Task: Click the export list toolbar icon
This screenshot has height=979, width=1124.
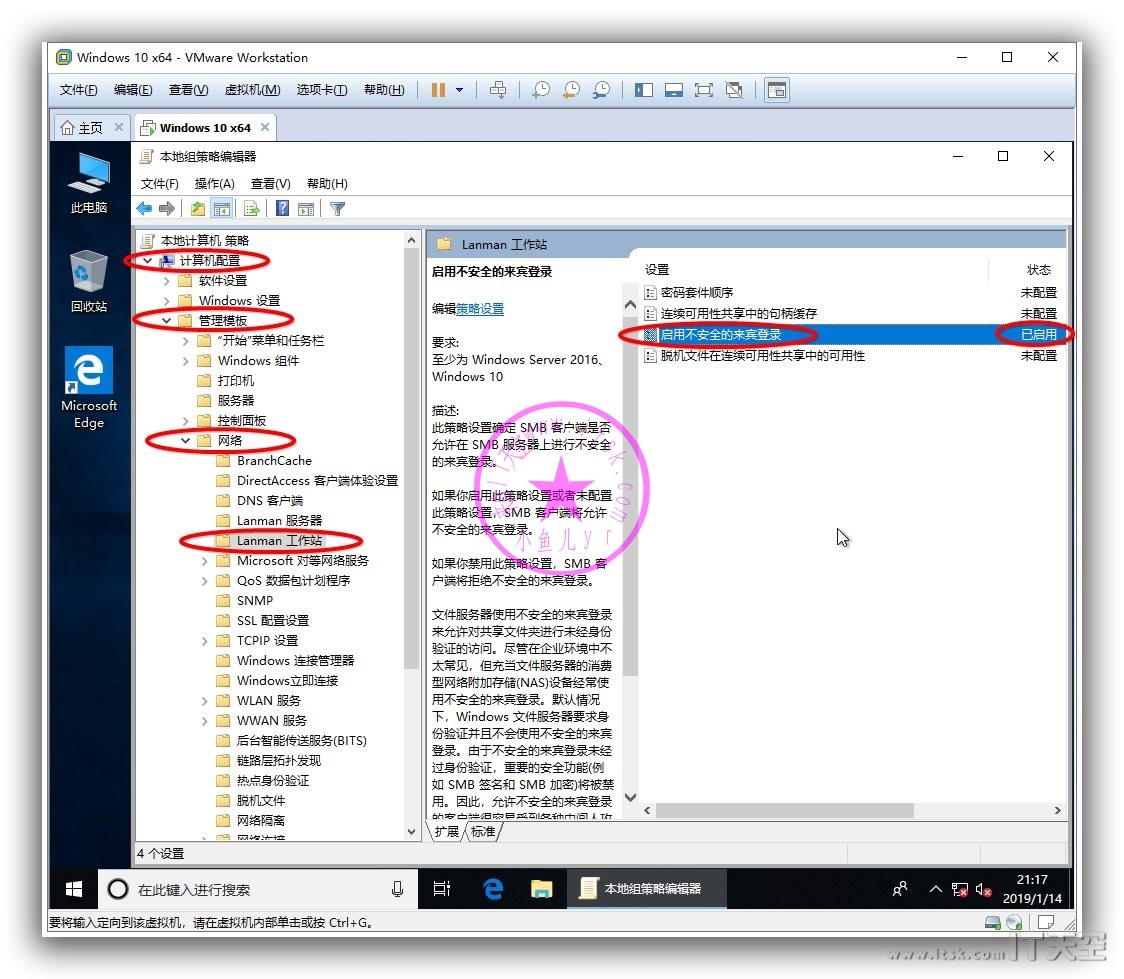Action: coord(252,209)
